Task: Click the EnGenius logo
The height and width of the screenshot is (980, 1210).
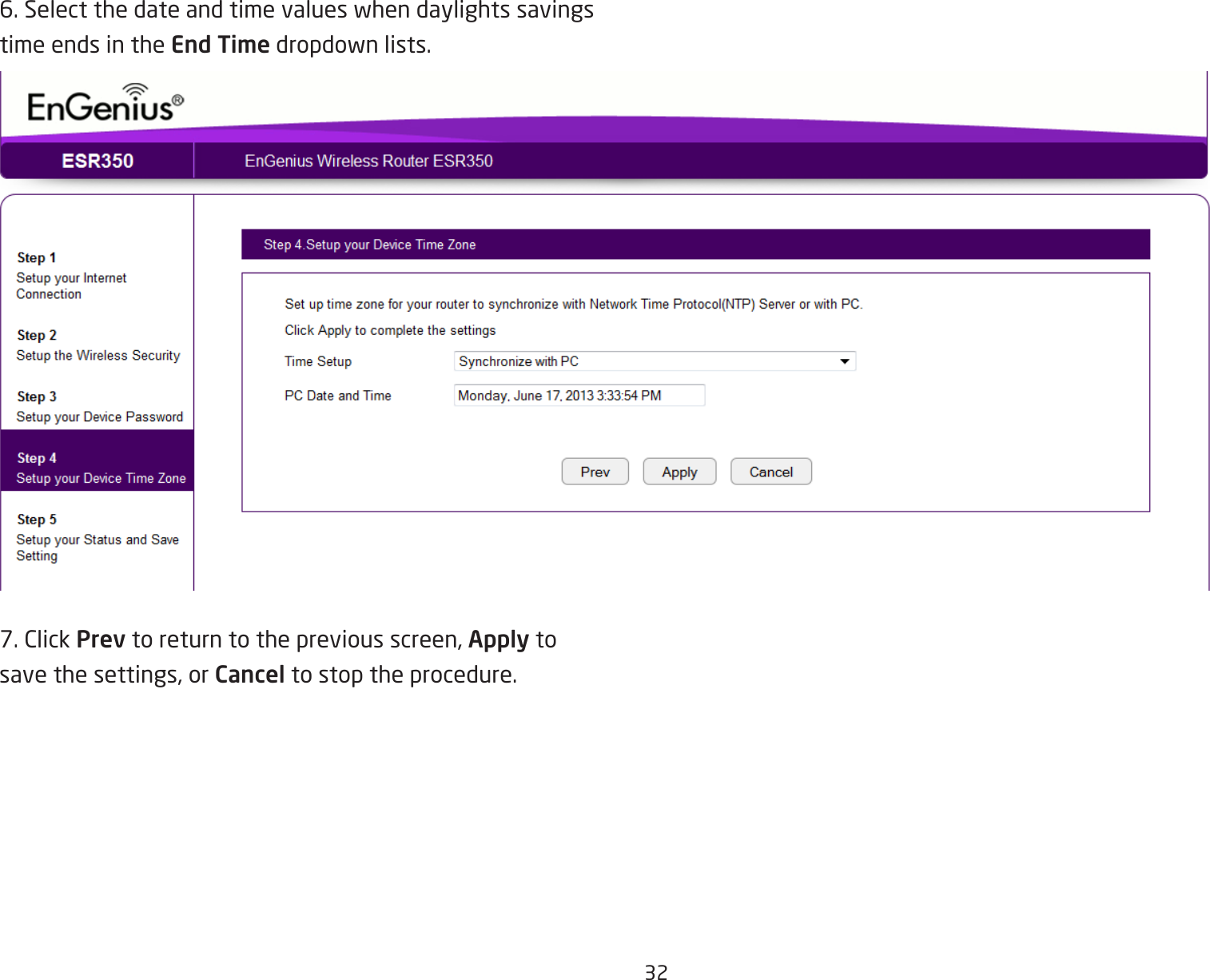Action: pos(105,103)
